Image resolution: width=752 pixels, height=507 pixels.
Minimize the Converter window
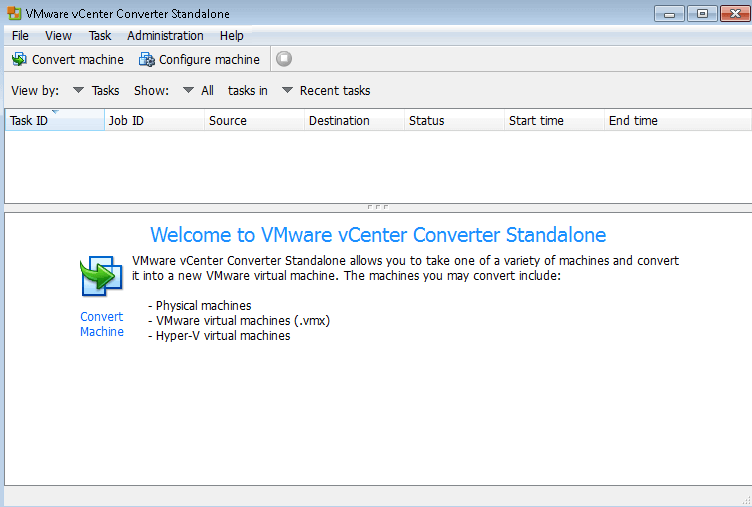click(670, 14)
